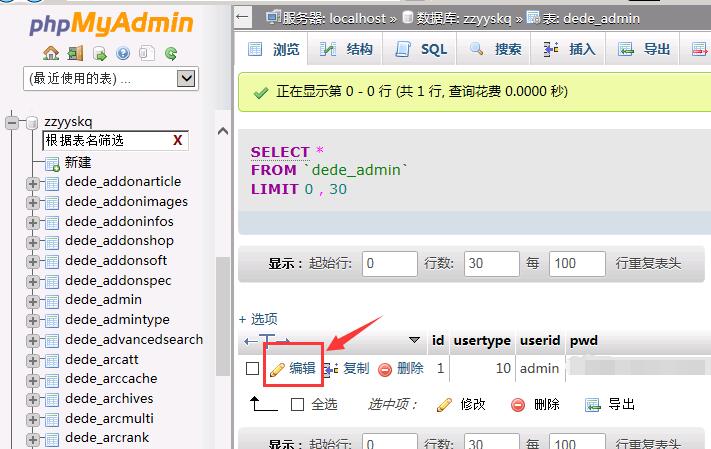This screenshot has width=711, height=449.
Task: Click table icon beside dede_addonshop
Action: [52, 242]
